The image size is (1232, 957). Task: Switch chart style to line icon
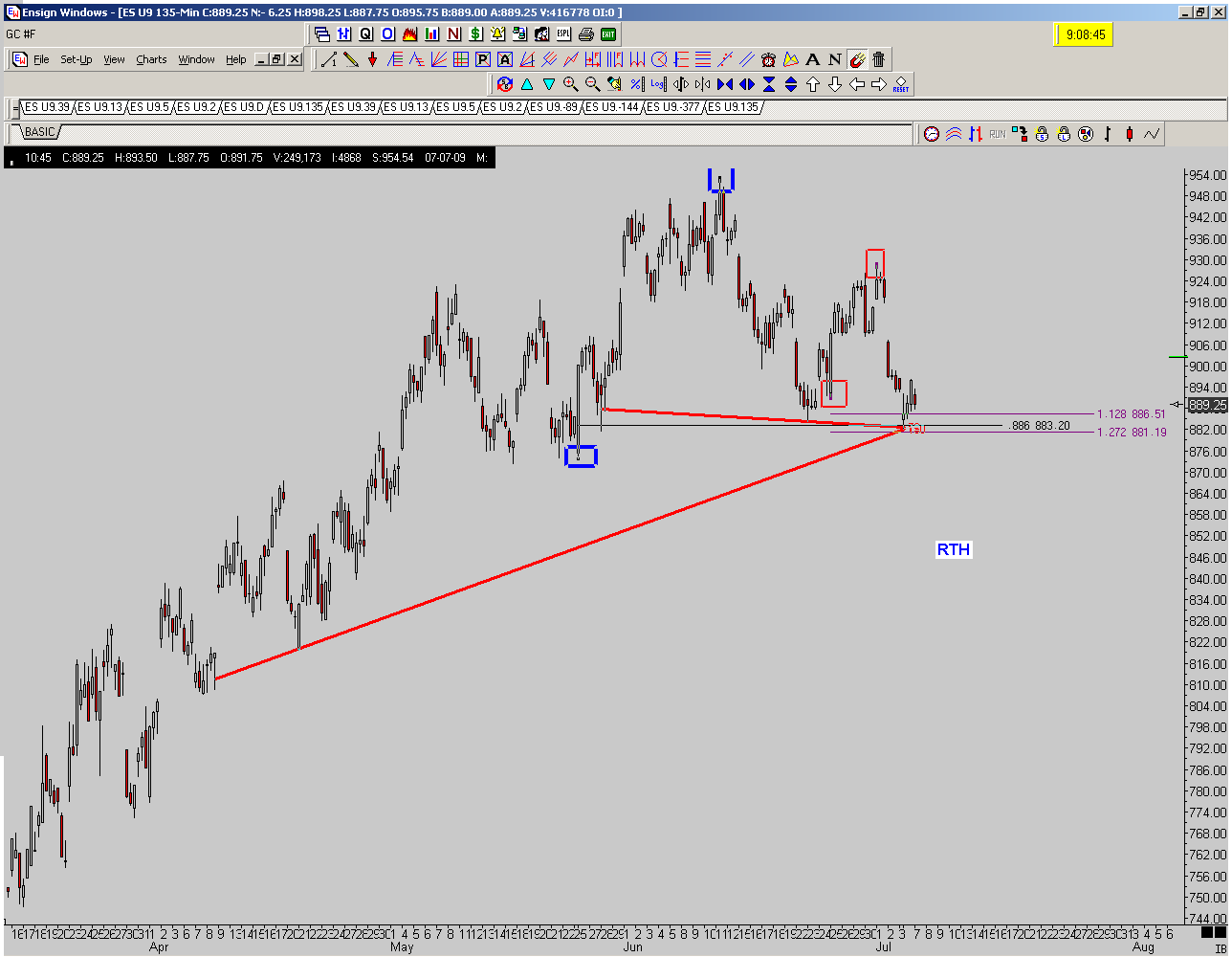pos(1152,134)
